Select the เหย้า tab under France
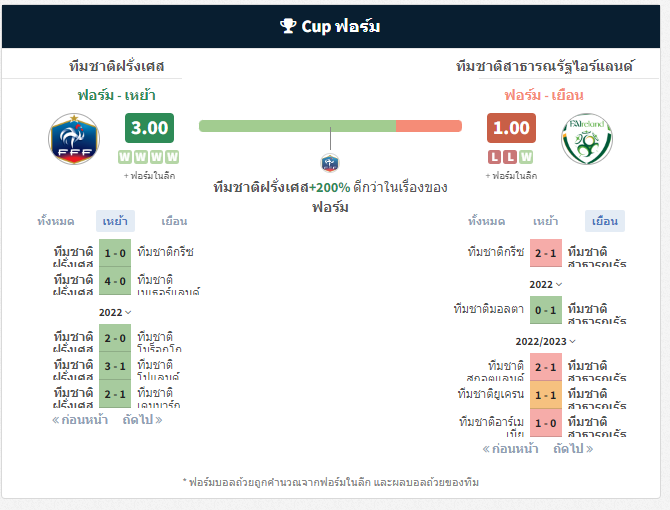The width and height of the screenshot is (670, 510). [115, 221]
